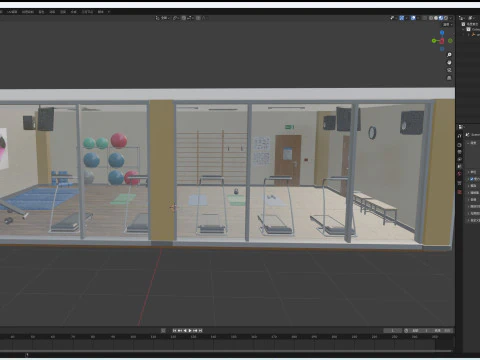Open the Tool properties tab
Image resolution: width=480 pixels, height=360 pixels.
460,136
